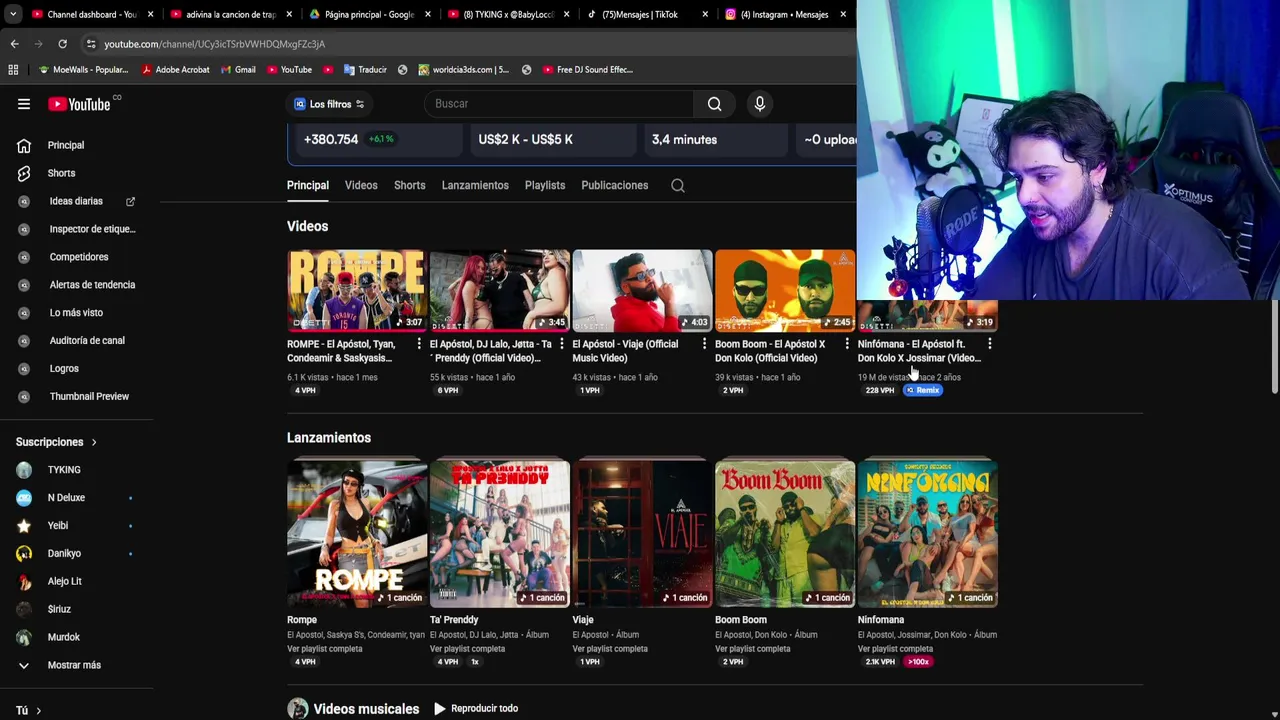This screenshot has width=1280, height=720.
Task: Expand the Tú section
Action: [x=29, y=710]
